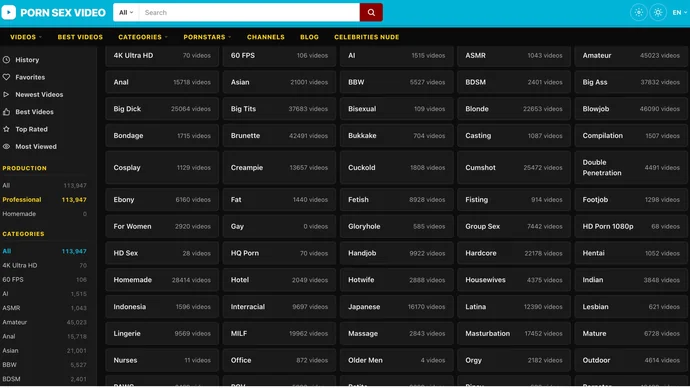Screen dimensions: 690x388
Task: Open the 60 FPS category card
Action: tap(279, 55)
